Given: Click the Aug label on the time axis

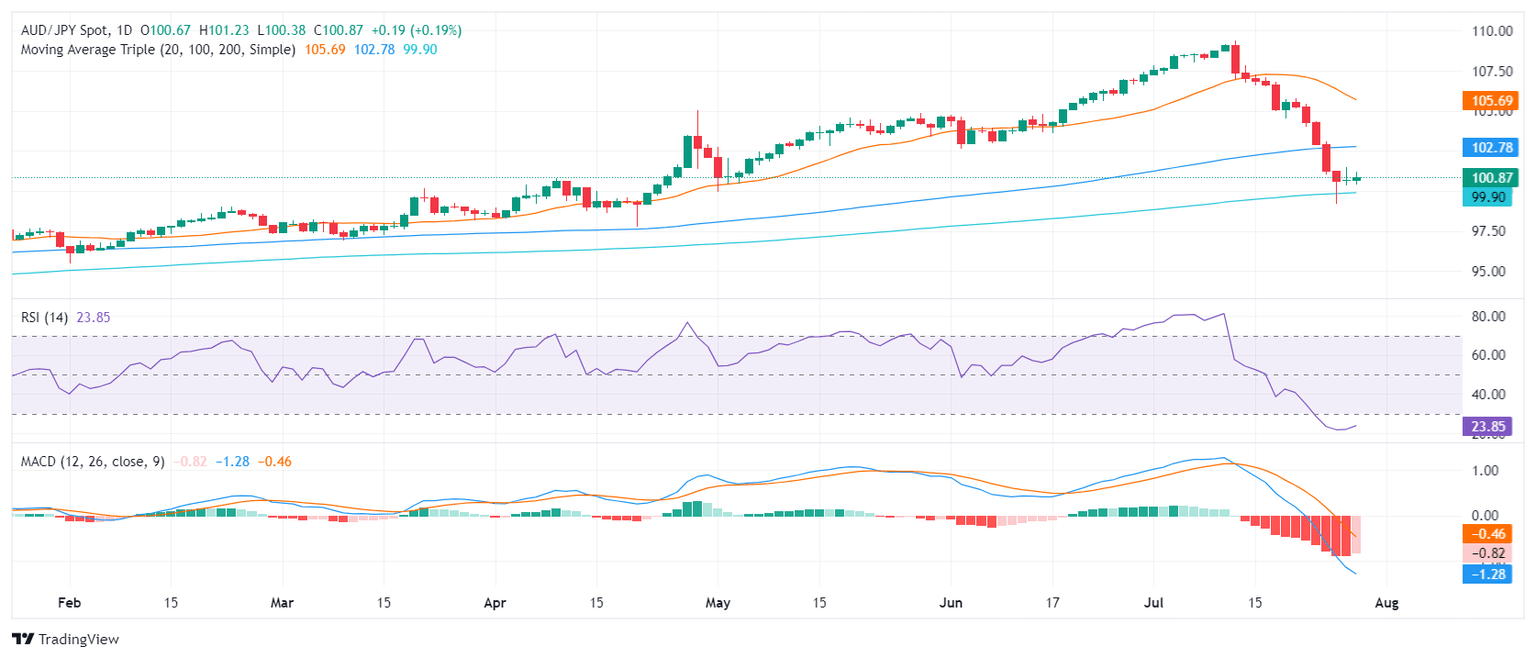Looking at the screenshot, I should pyautogui.click(x=1385, y=604).
